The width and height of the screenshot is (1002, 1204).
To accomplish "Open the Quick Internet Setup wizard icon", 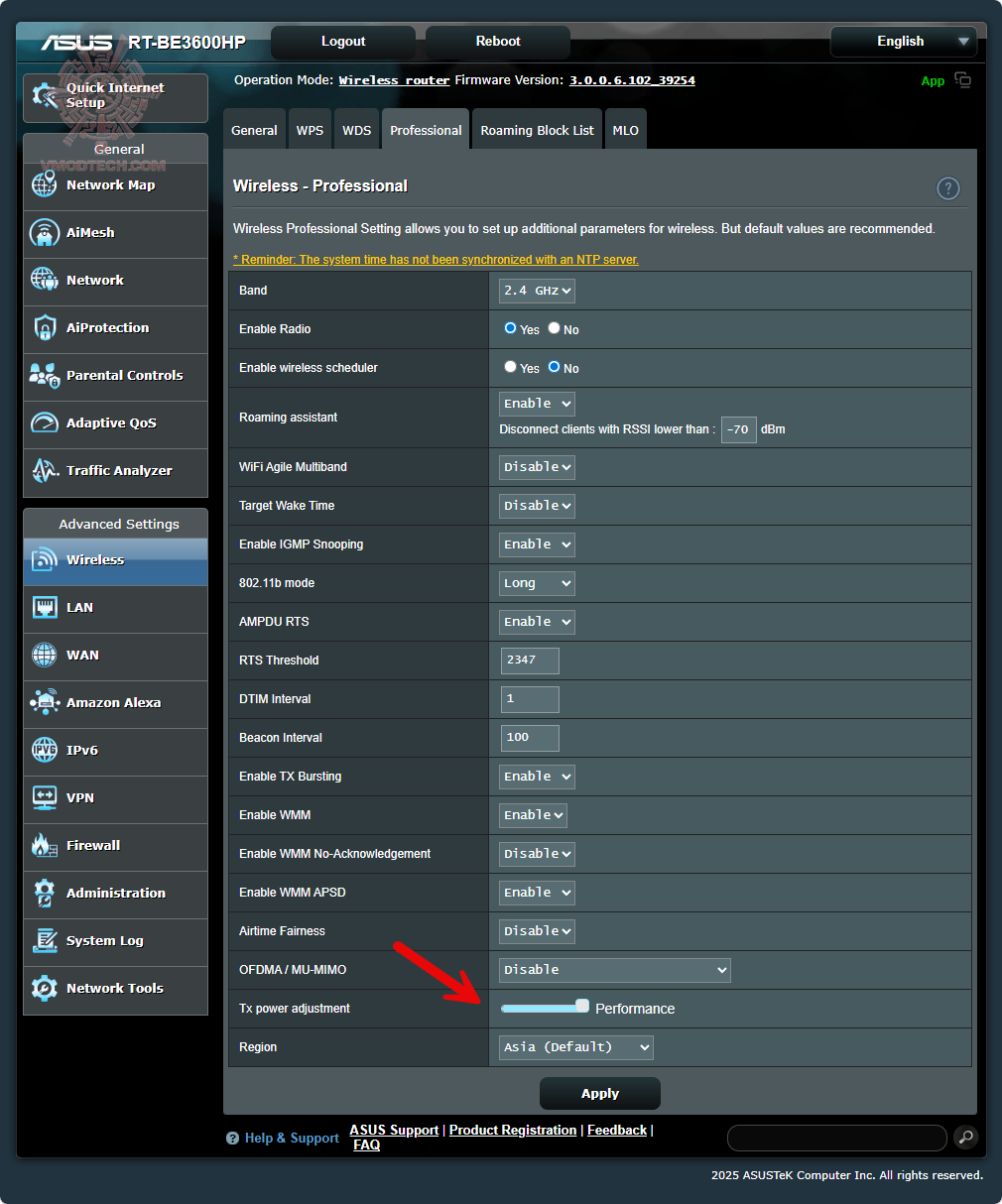I will point(45,95).
